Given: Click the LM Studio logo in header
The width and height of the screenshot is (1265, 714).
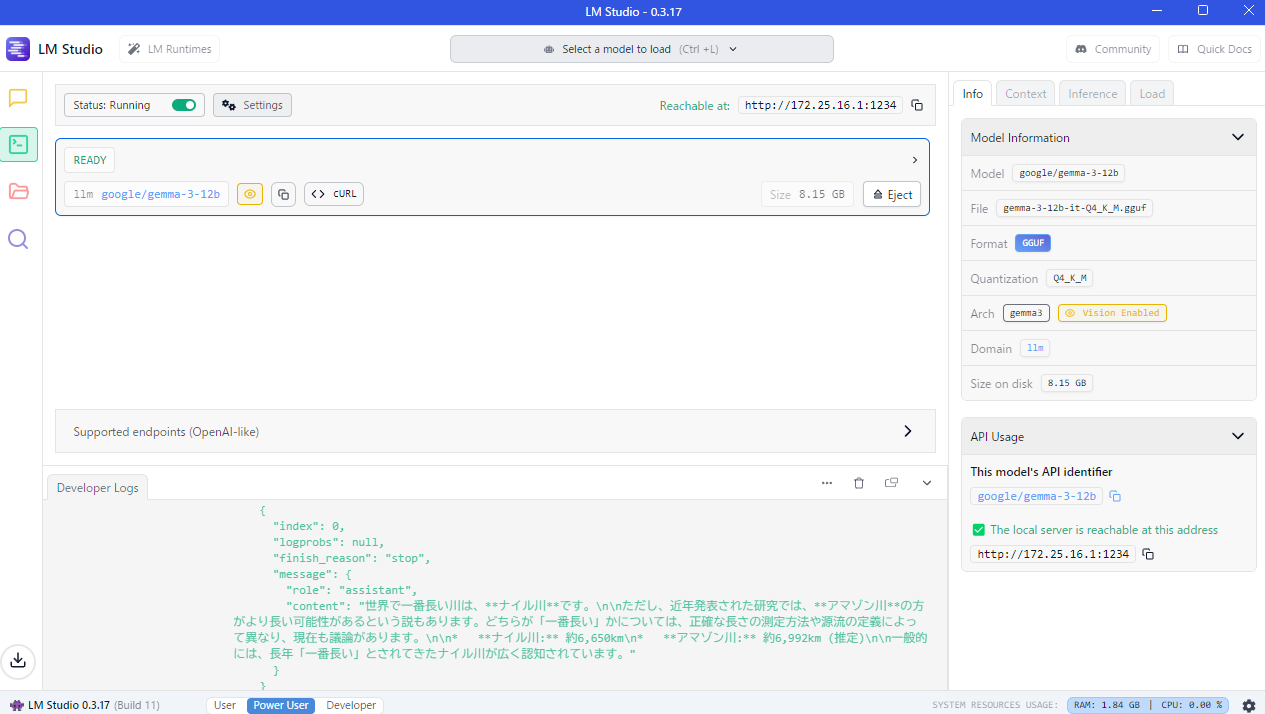Looking at the screenshot, I should pos(18,49).
